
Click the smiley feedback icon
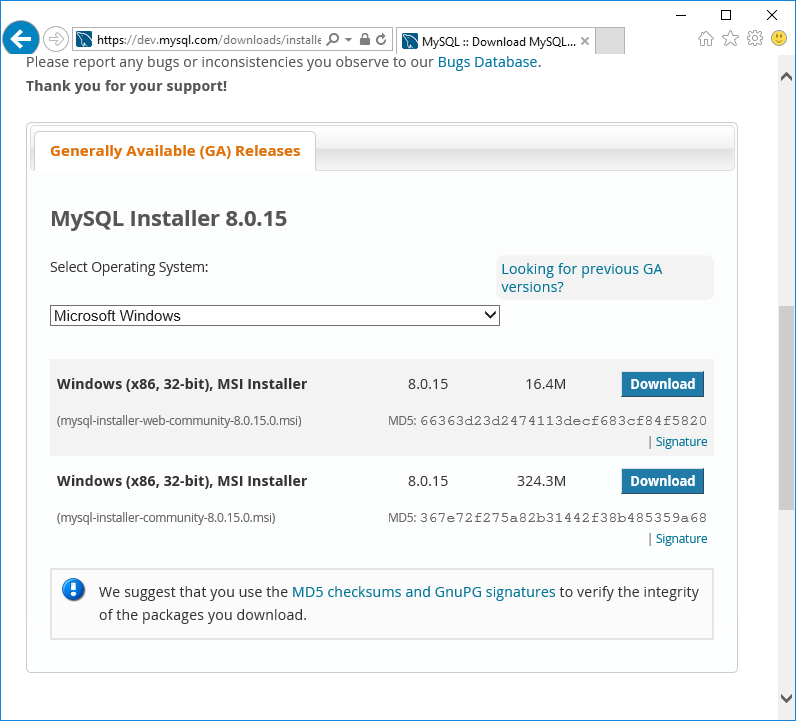779,38
